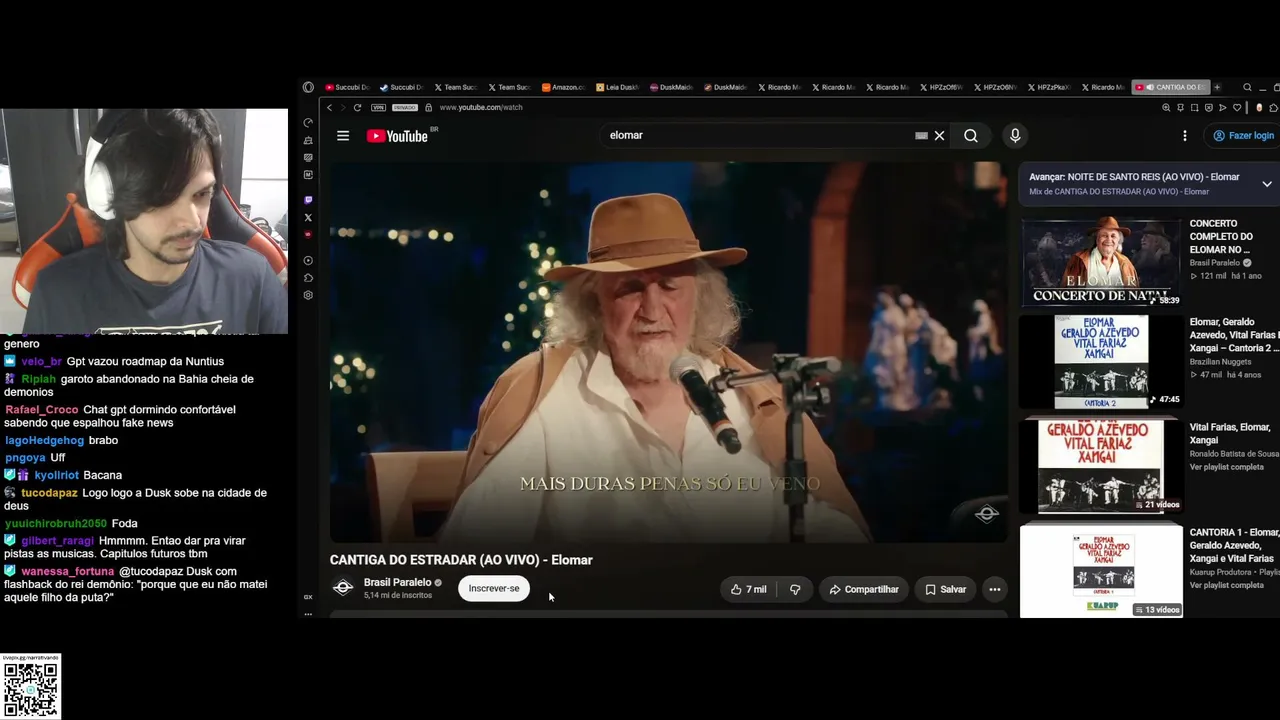This screenshot has height=720, width=1280.
Task: Open the Opera menu icon in tab bar
Action: pyautogui.click(x=308, y=87)
